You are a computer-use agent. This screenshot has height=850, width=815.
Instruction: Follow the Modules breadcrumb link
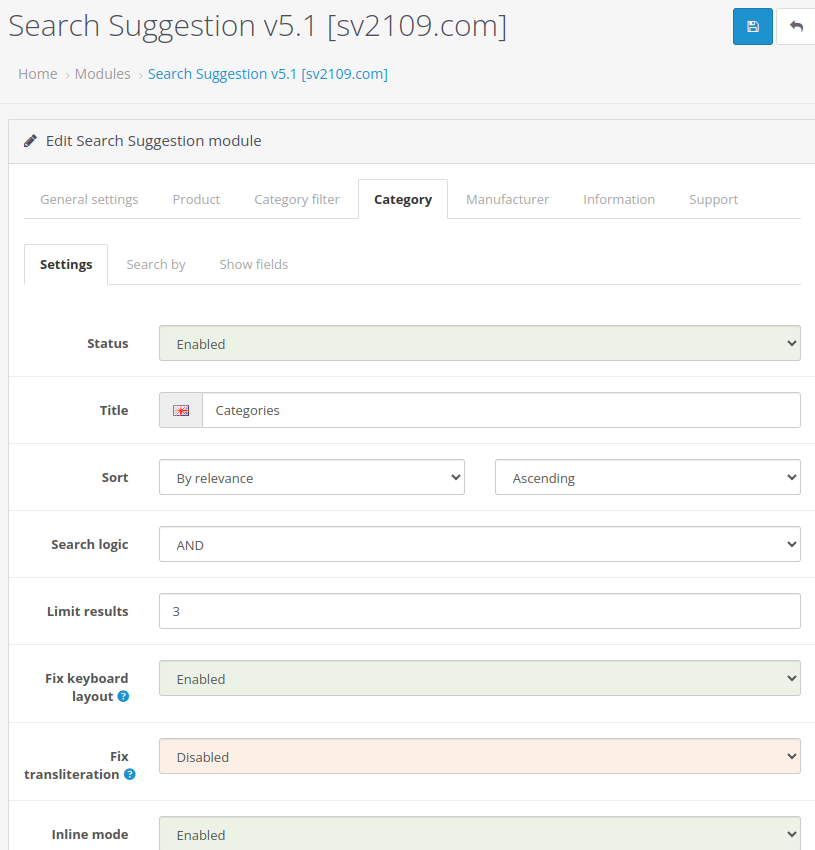[x=102, y=74]
